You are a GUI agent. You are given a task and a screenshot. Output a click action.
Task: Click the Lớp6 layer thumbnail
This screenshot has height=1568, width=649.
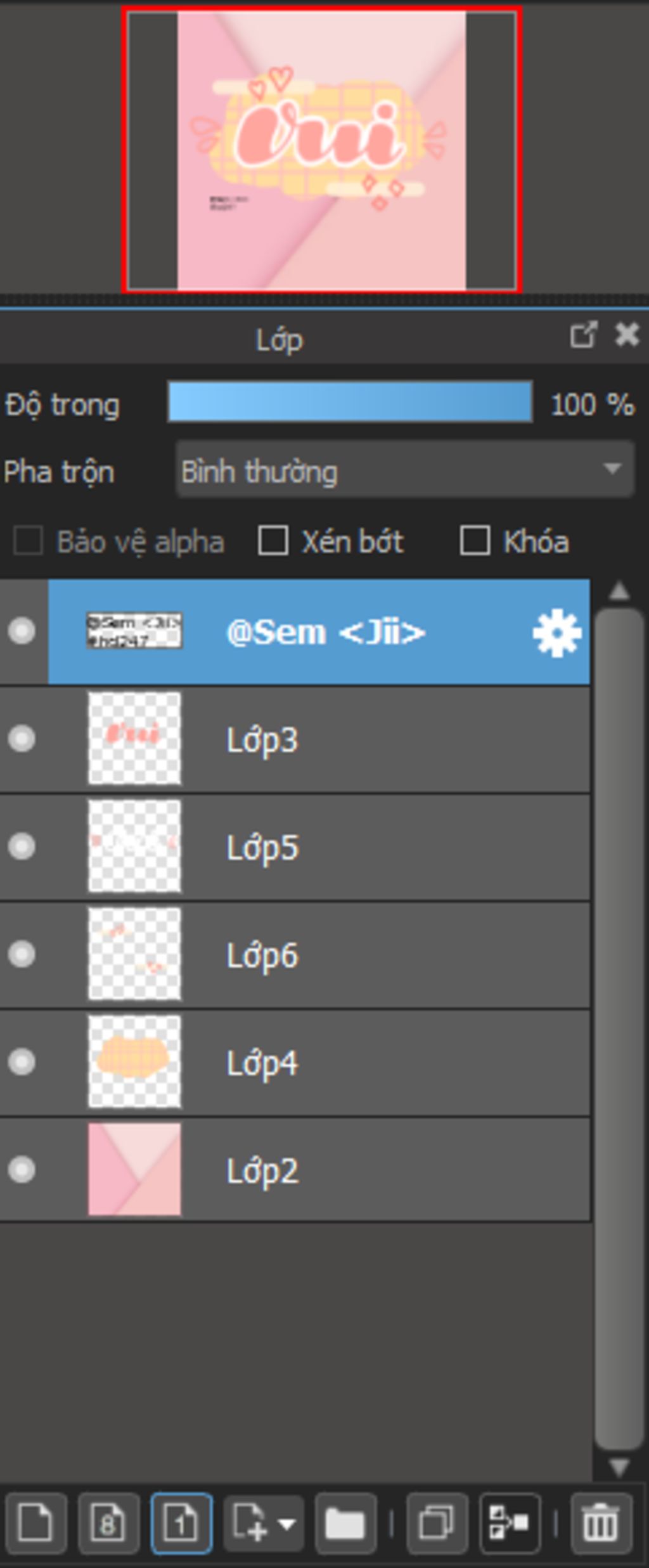coord(134,954)
